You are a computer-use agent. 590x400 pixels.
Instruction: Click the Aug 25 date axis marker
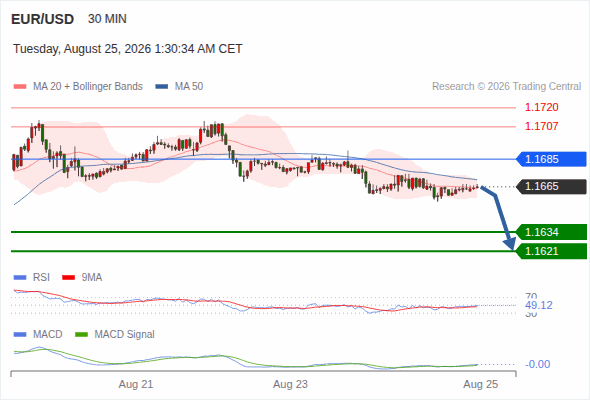click(481, 384)
